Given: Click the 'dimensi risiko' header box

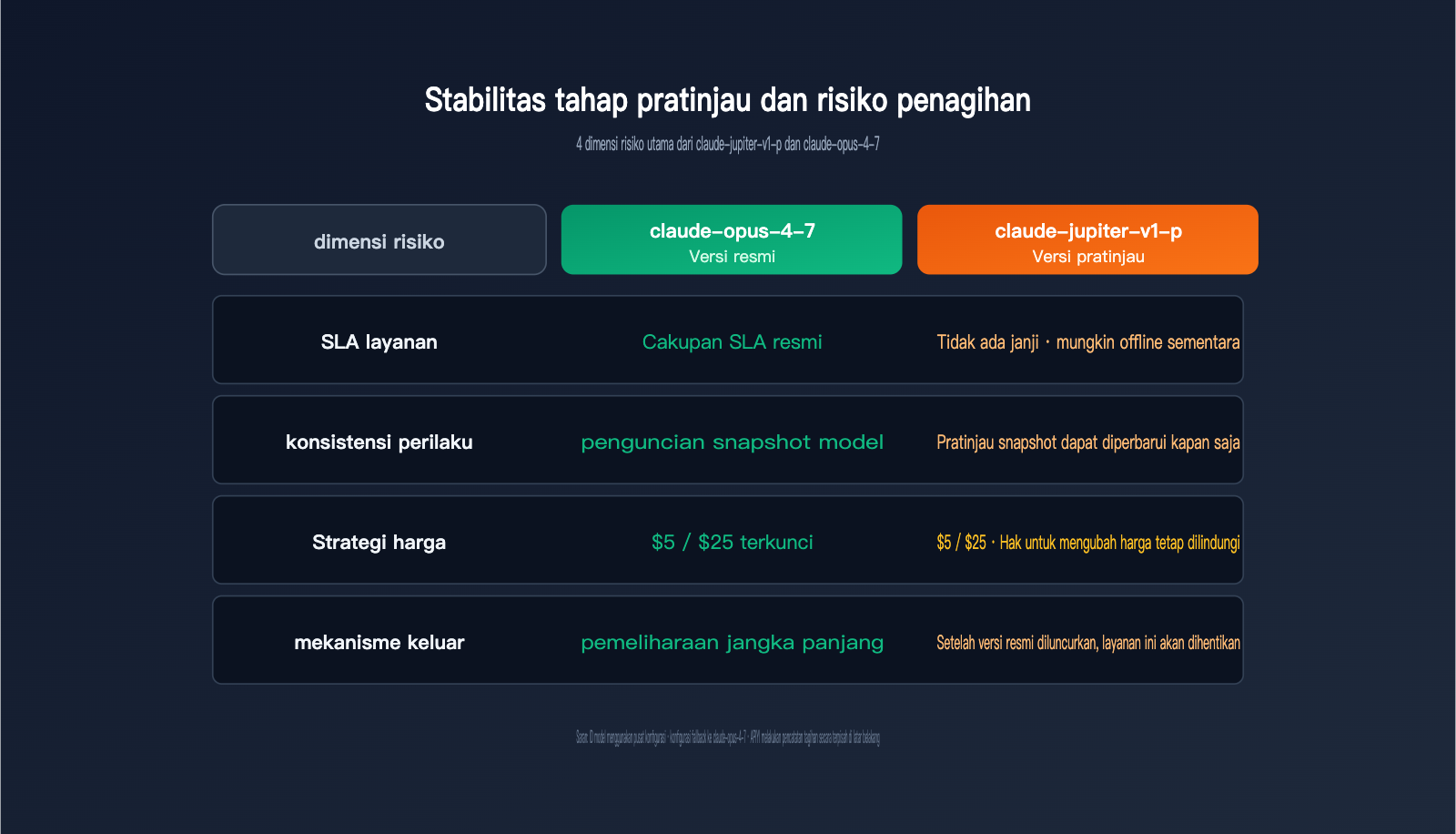Looking at the screenshot, I should pos(379,239).
